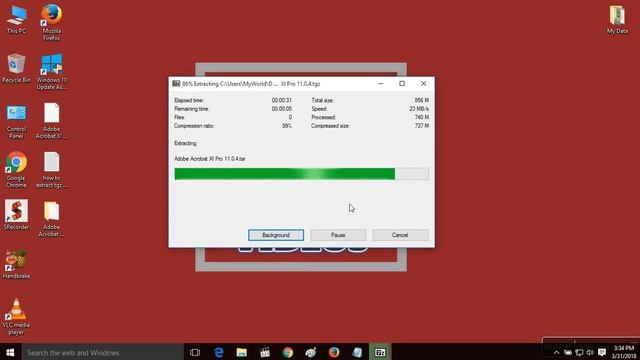Open the volume tray icon
The image size is (640, 360).
click(590, 353)
